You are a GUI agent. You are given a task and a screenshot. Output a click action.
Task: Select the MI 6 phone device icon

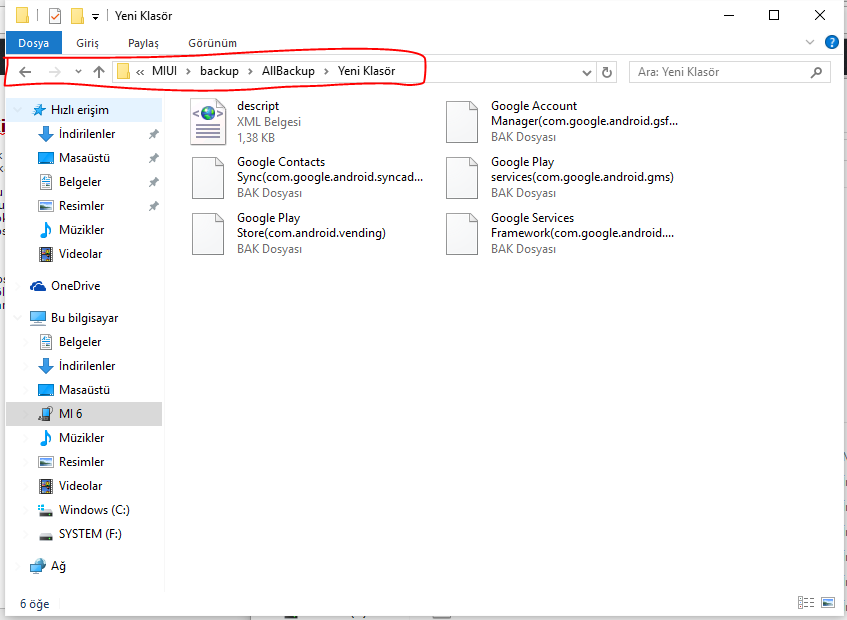click(46, 414)
